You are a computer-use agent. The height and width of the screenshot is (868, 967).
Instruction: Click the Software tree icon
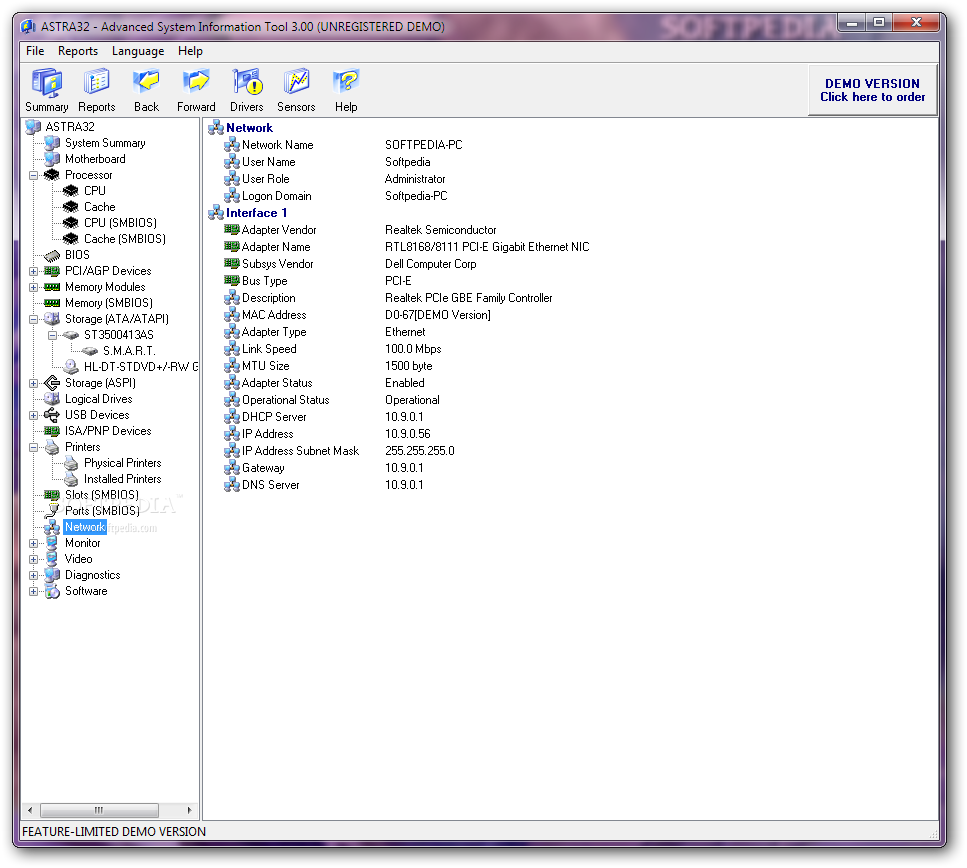point(52,591)
